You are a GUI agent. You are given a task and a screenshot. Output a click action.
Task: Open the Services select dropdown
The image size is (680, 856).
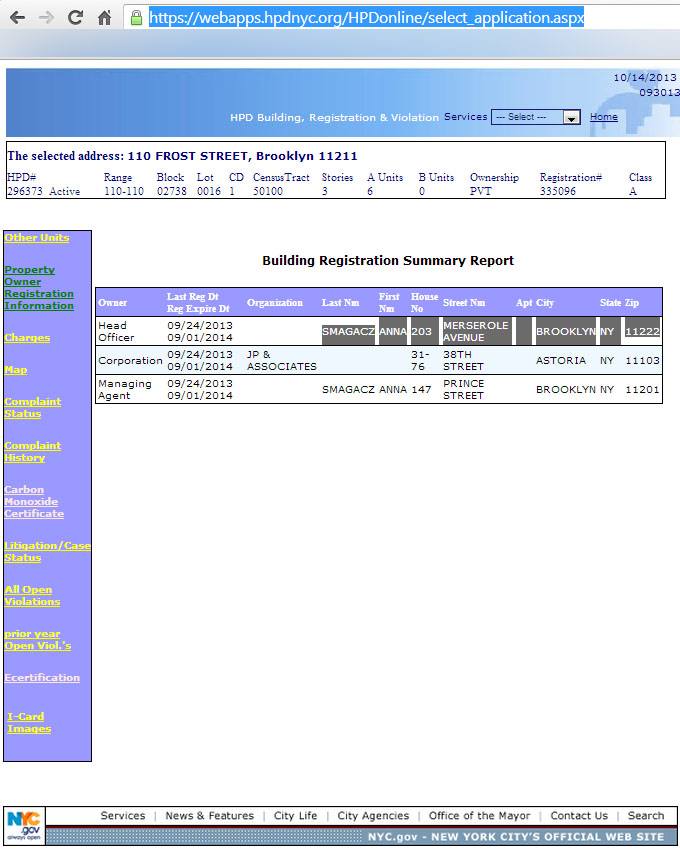point(536,117)
